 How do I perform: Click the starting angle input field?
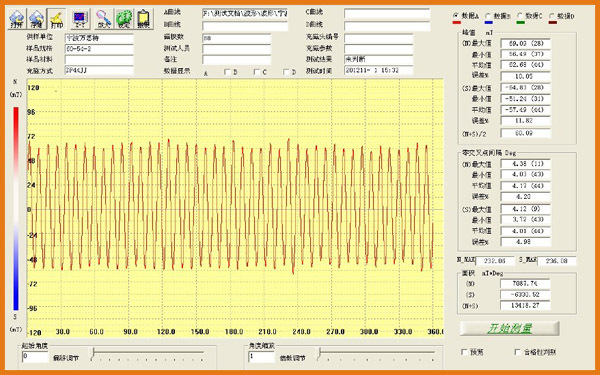(35, 357)
